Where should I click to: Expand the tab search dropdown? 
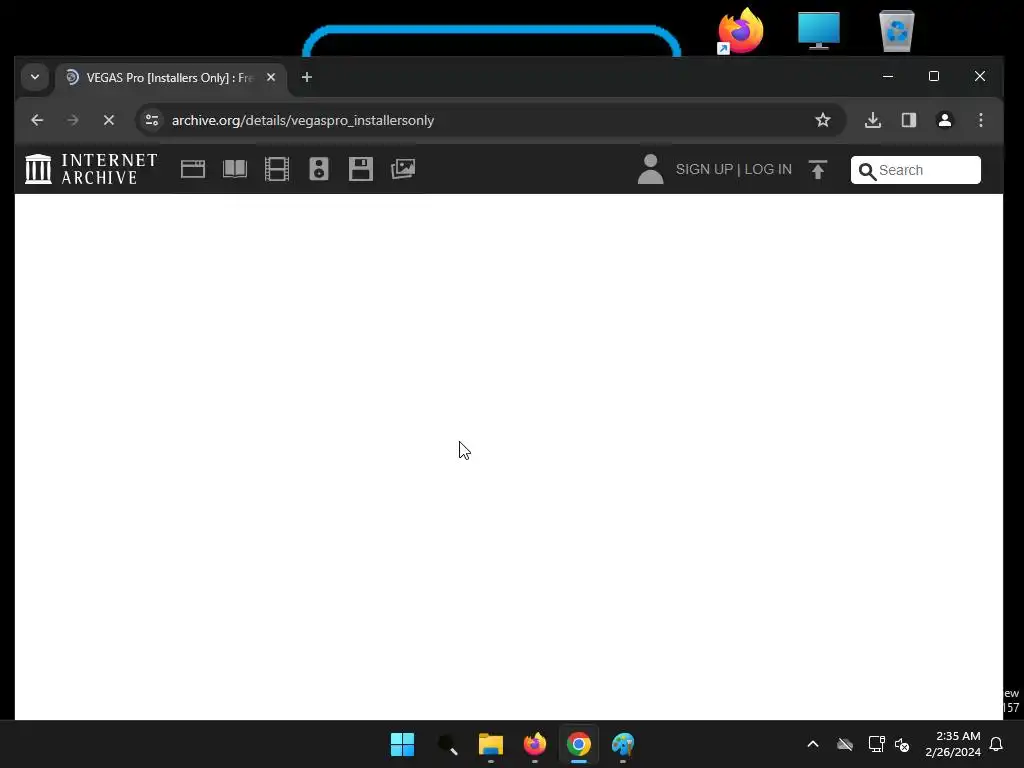point(35,77)
